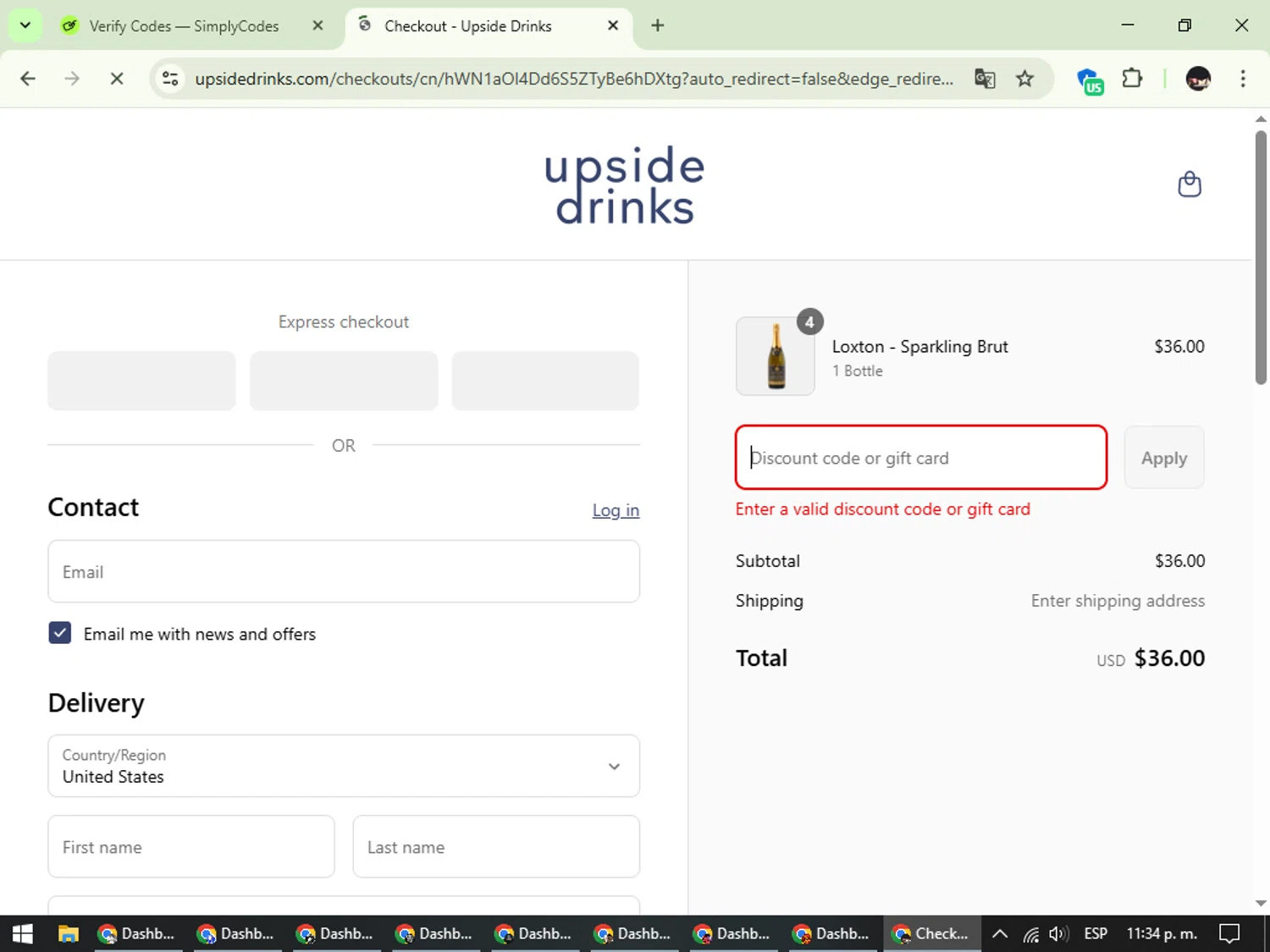Close the Checkout Upside Drinks tab
Viewport: 1270px width, 952px height.
click(613, 25)
